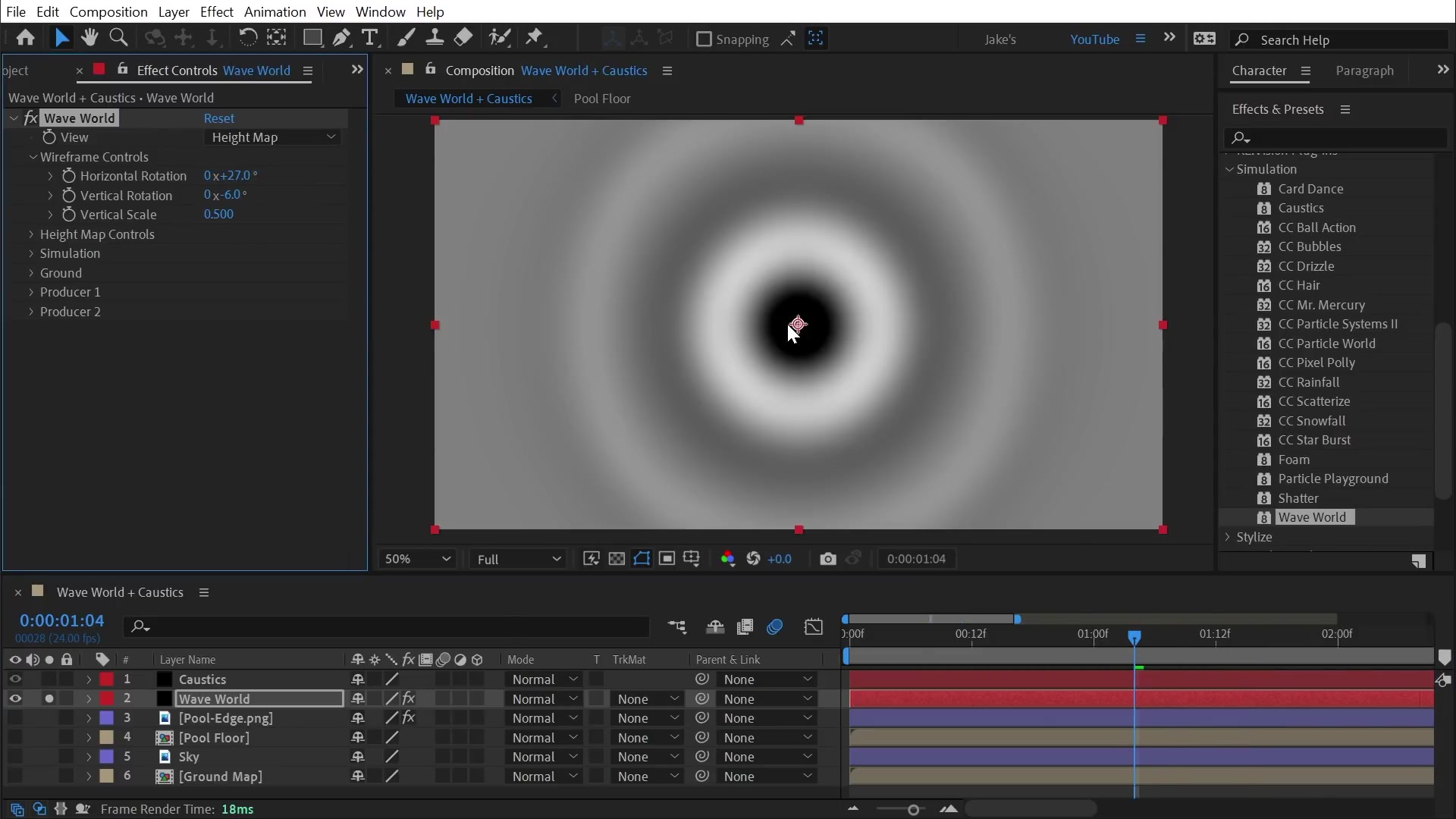This screenshot has height=819, width=1456.
Task: Select the Zoom tool
Action: coord(119,38)
